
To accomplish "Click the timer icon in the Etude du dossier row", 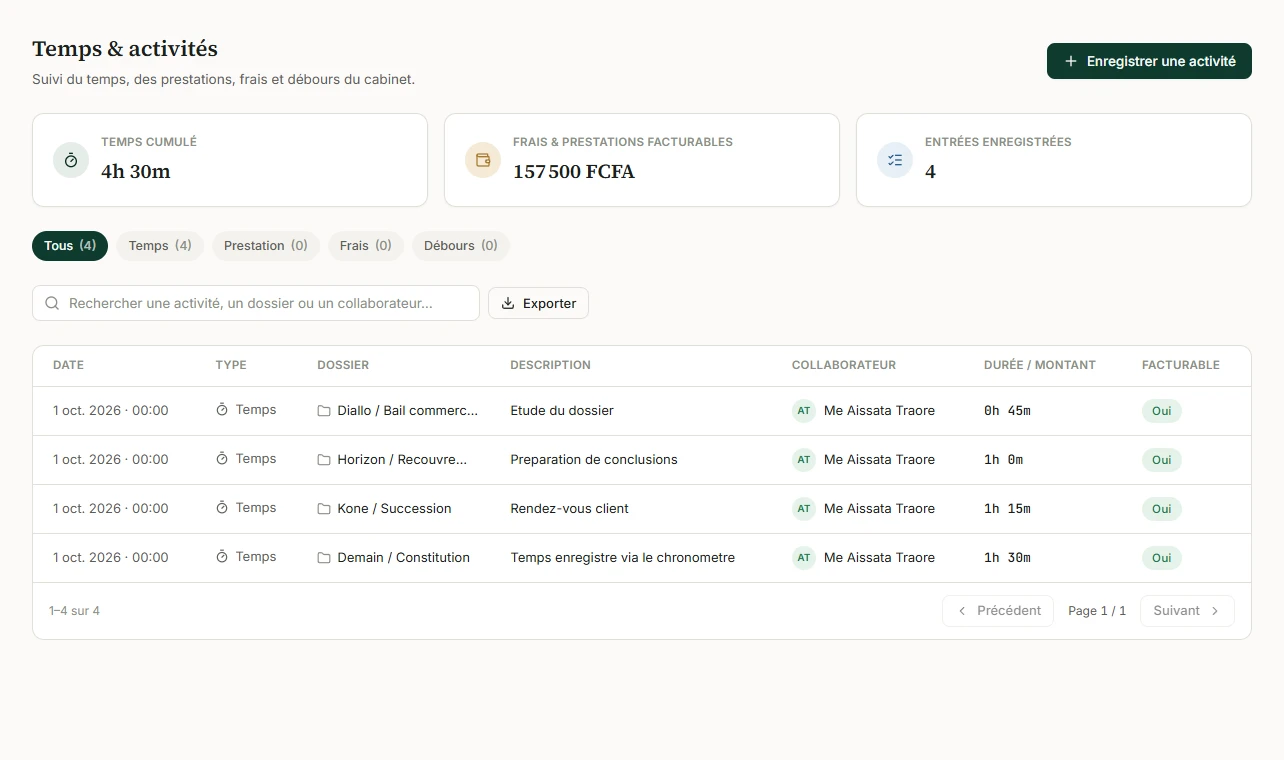I will point(222,410).
